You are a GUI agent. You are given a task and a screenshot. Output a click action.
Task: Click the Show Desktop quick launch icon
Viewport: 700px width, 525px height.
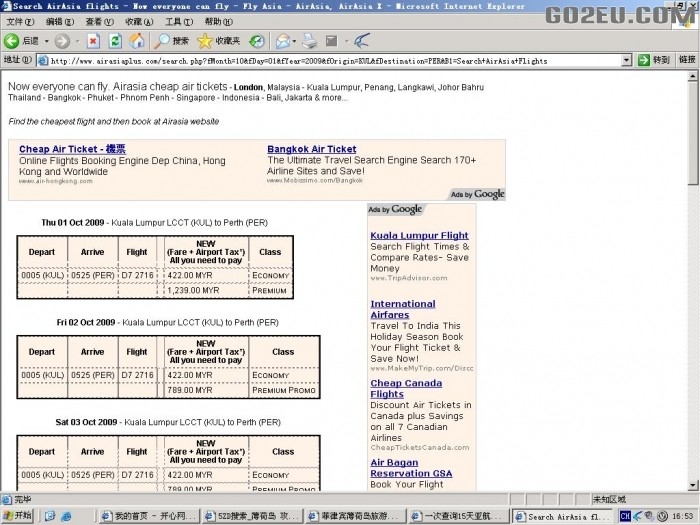click(50, 517)
